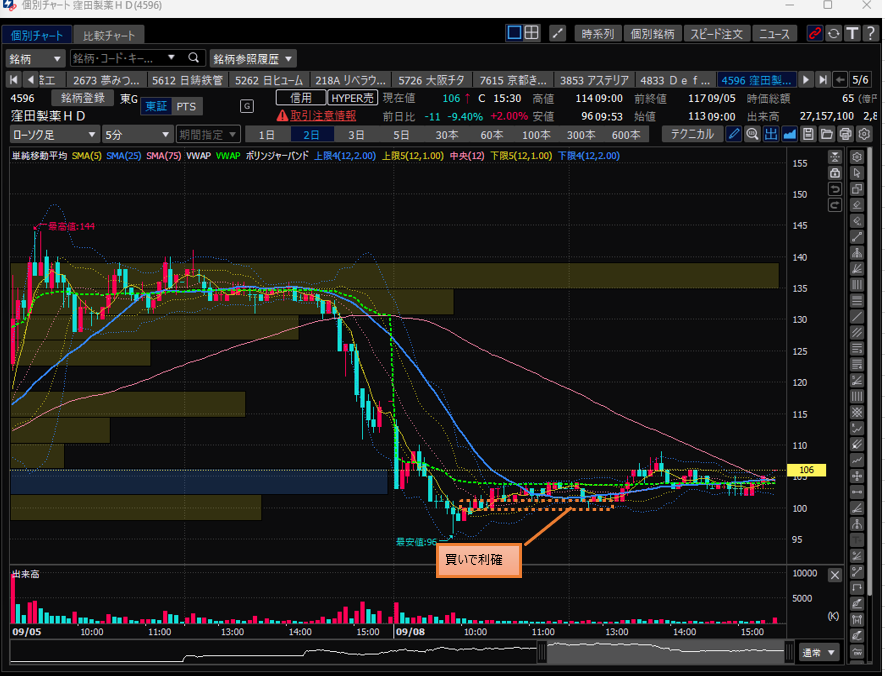
Task: Expand the 銘柄参照履歴 dropdown
Action: tap(254, 59)
